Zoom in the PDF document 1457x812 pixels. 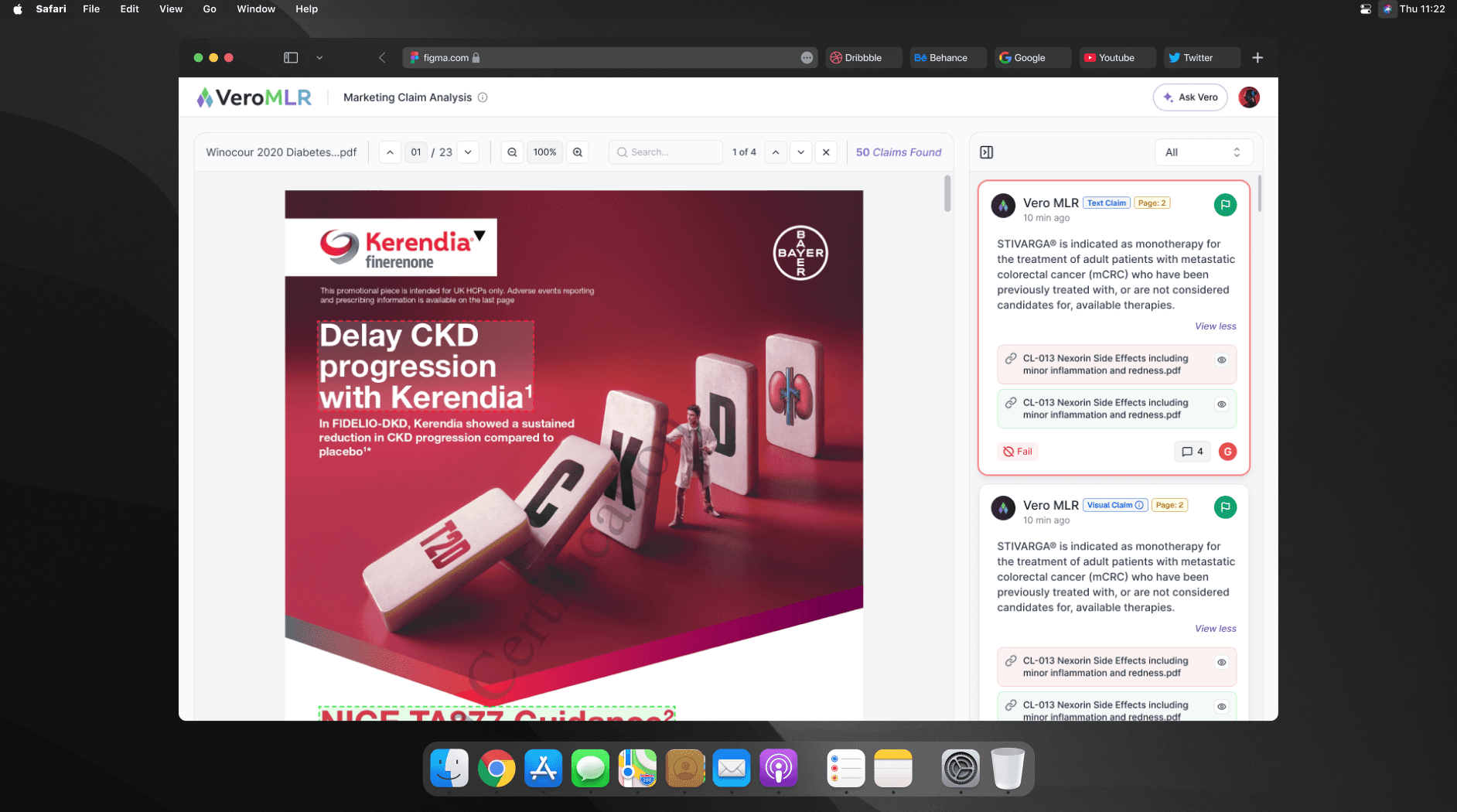pyautogui.click(x=578, y=152)
